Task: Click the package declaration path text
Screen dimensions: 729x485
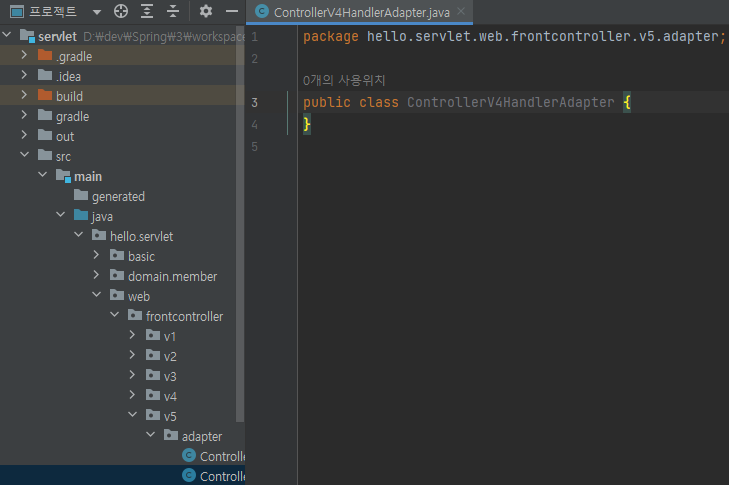Action: (x=543, y=36)
